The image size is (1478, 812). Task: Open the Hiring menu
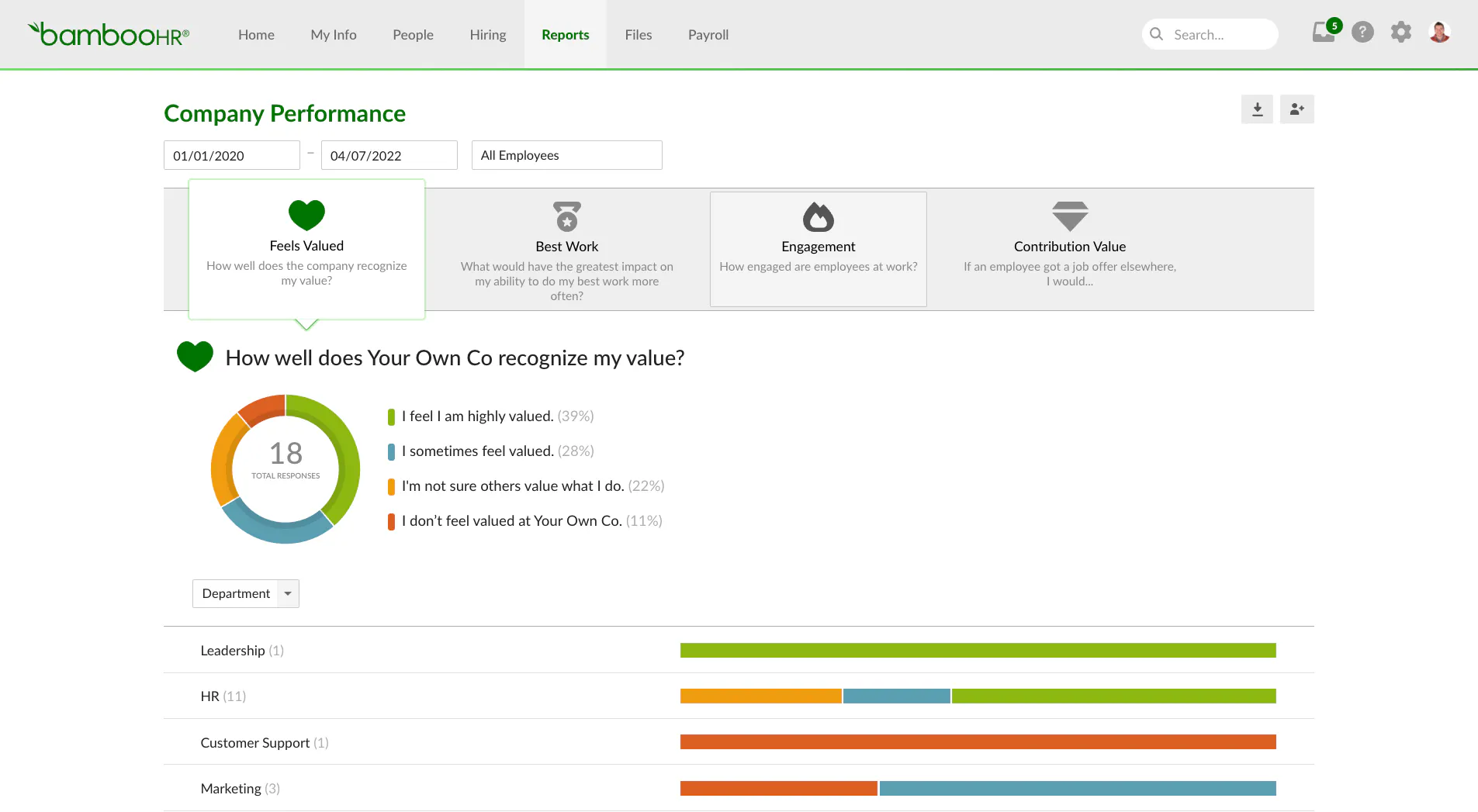488,35
